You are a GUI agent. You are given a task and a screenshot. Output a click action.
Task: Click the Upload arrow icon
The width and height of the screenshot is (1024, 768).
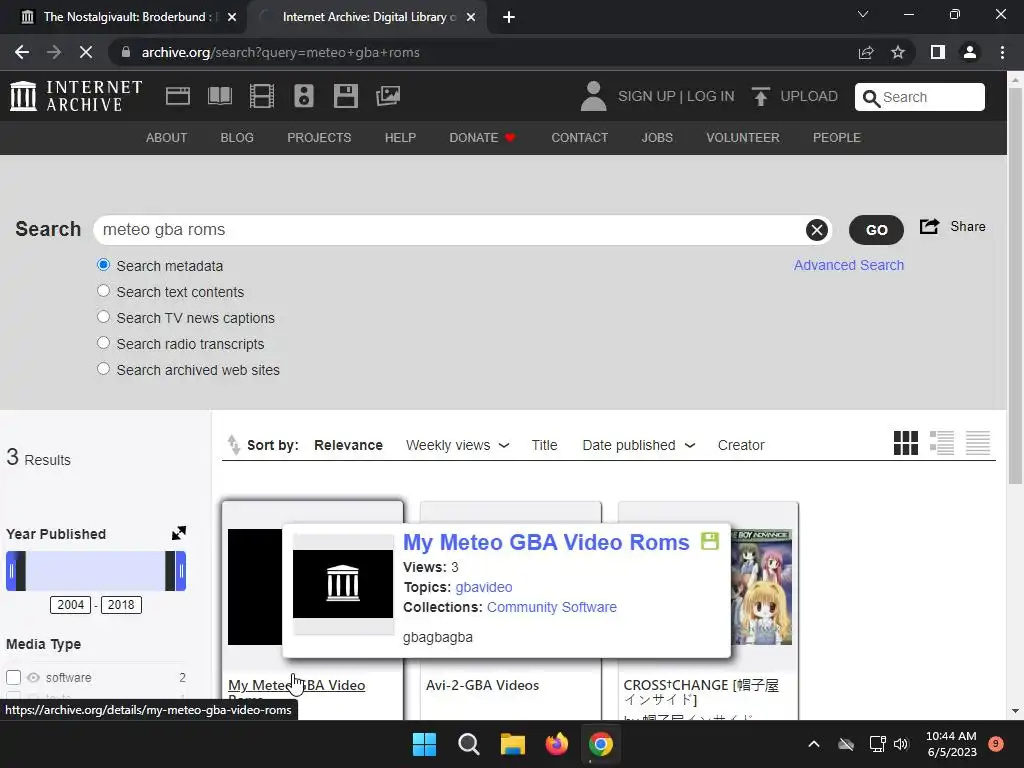pyautogui.click(x=760, y=96)
